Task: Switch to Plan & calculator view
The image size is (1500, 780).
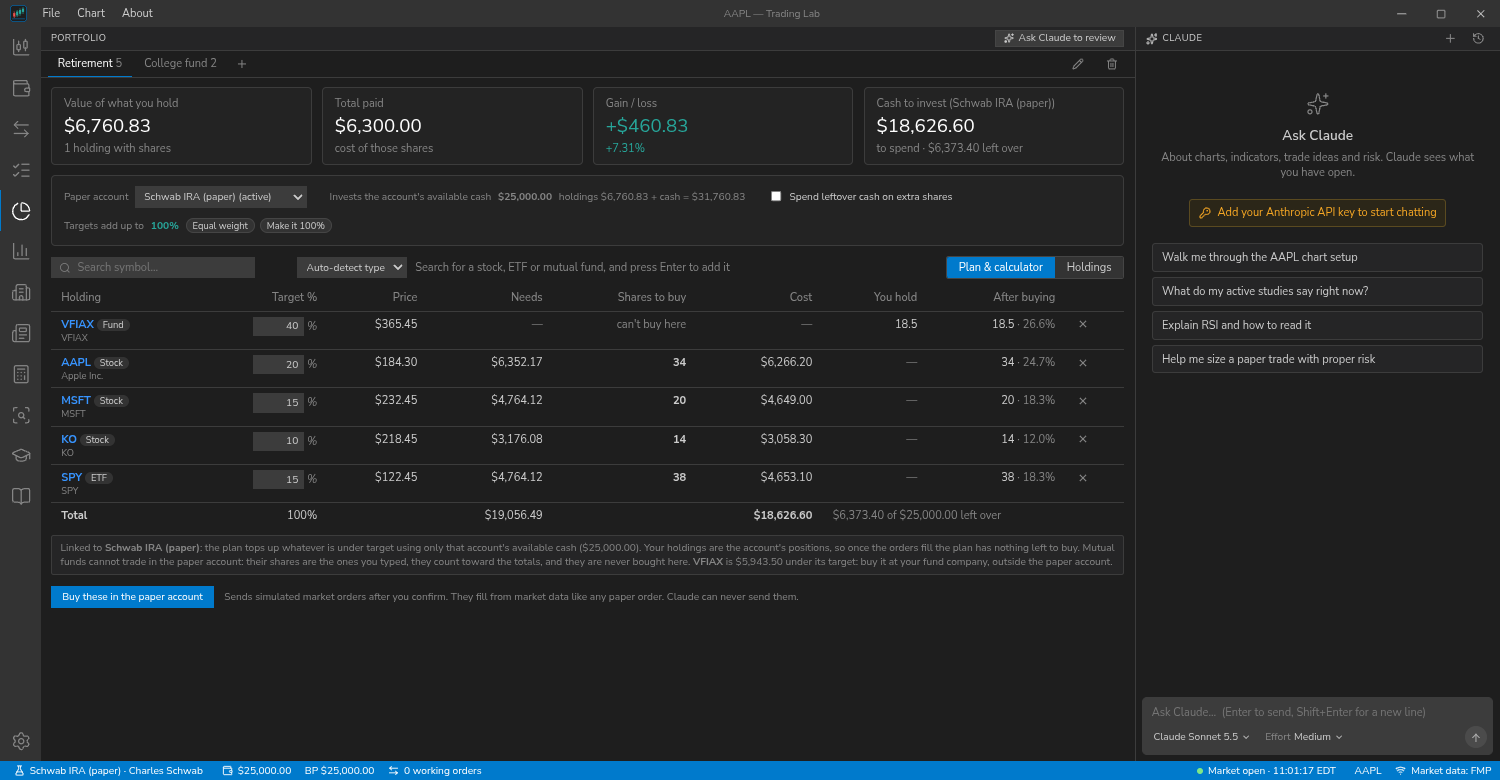Action: (x=1000, y=267)
